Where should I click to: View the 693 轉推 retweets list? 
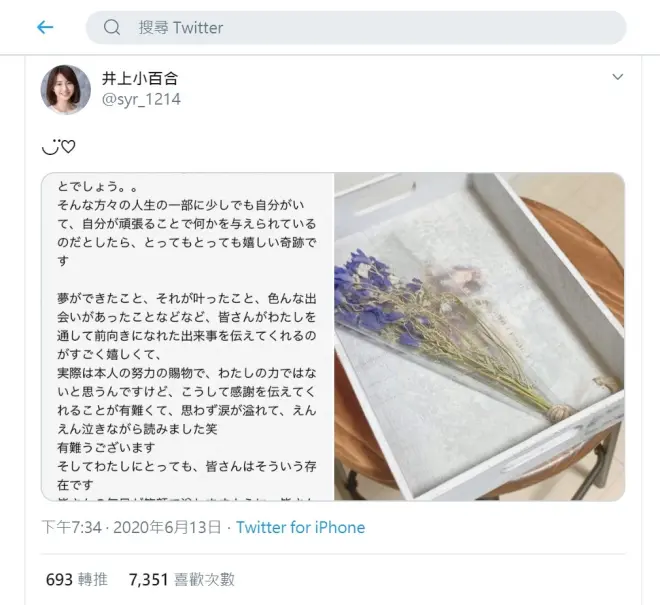click(77, 580)
